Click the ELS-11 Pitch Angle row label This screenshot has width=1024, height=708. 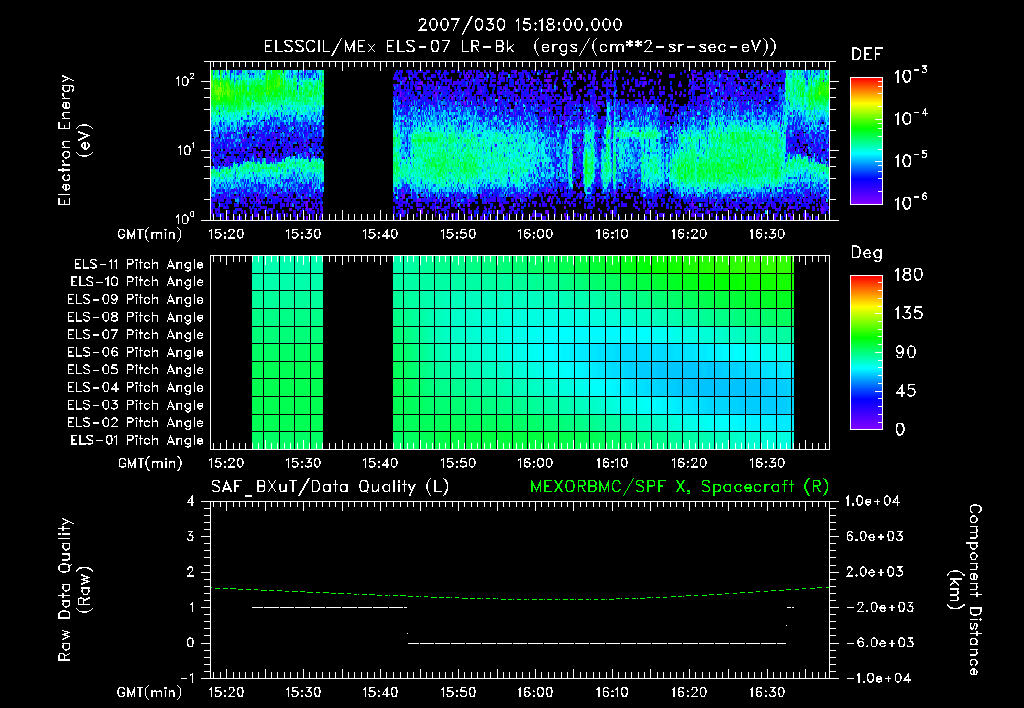[x=138, y=265]
